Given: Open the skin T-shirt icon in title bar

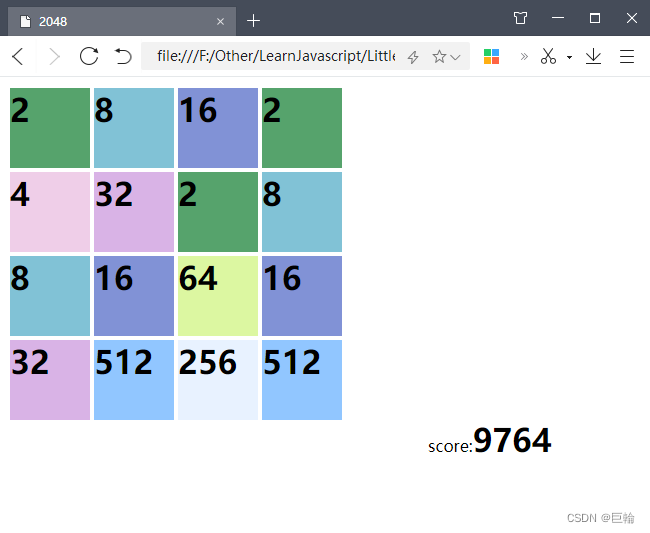Looking at the screenshot, I should click(x=520, y=18).
